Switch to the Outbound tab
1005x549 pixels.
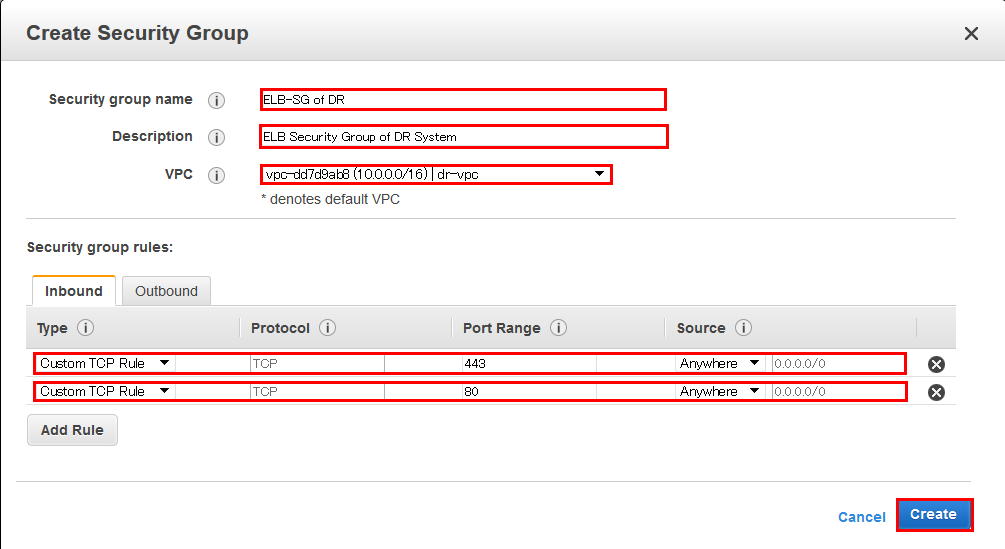coord(166,291)
